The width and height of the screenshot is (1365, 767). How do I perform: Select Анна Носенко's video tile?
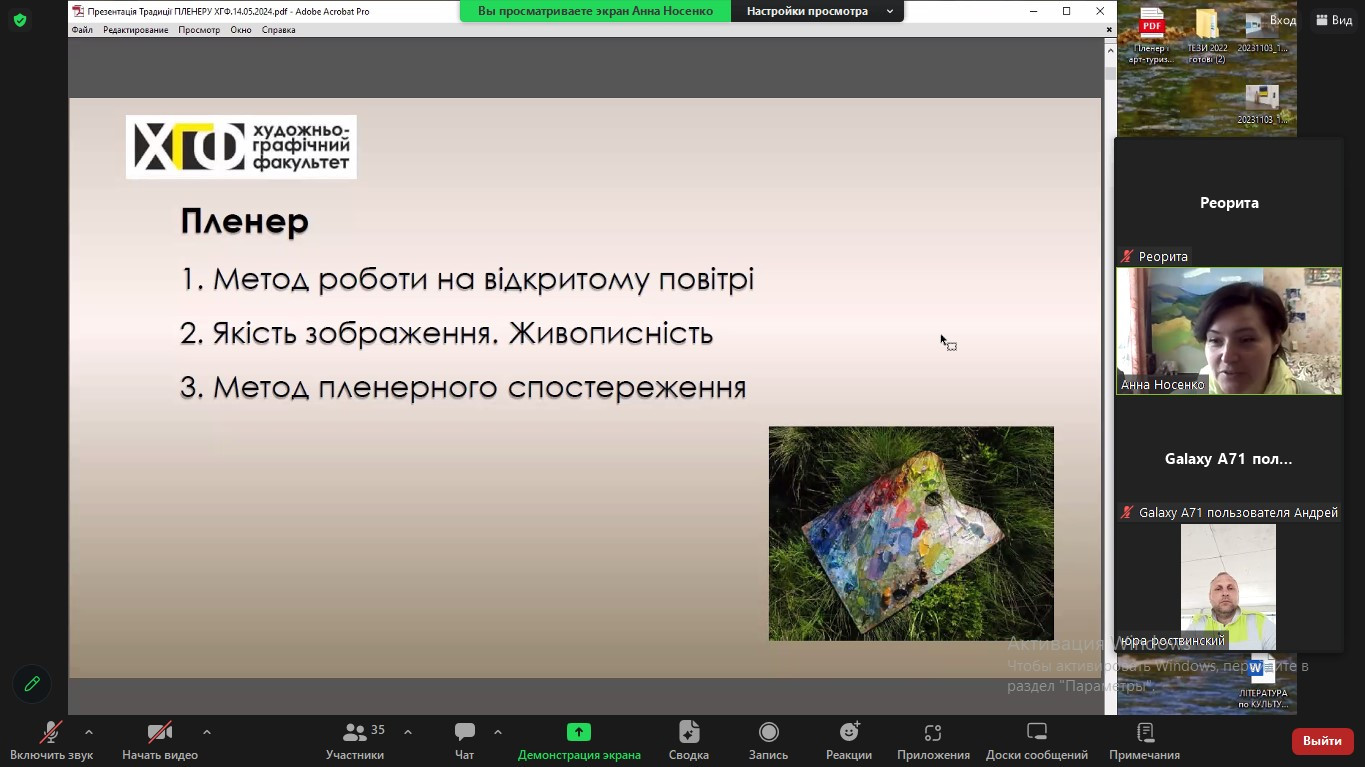[x=1228, y=331]
